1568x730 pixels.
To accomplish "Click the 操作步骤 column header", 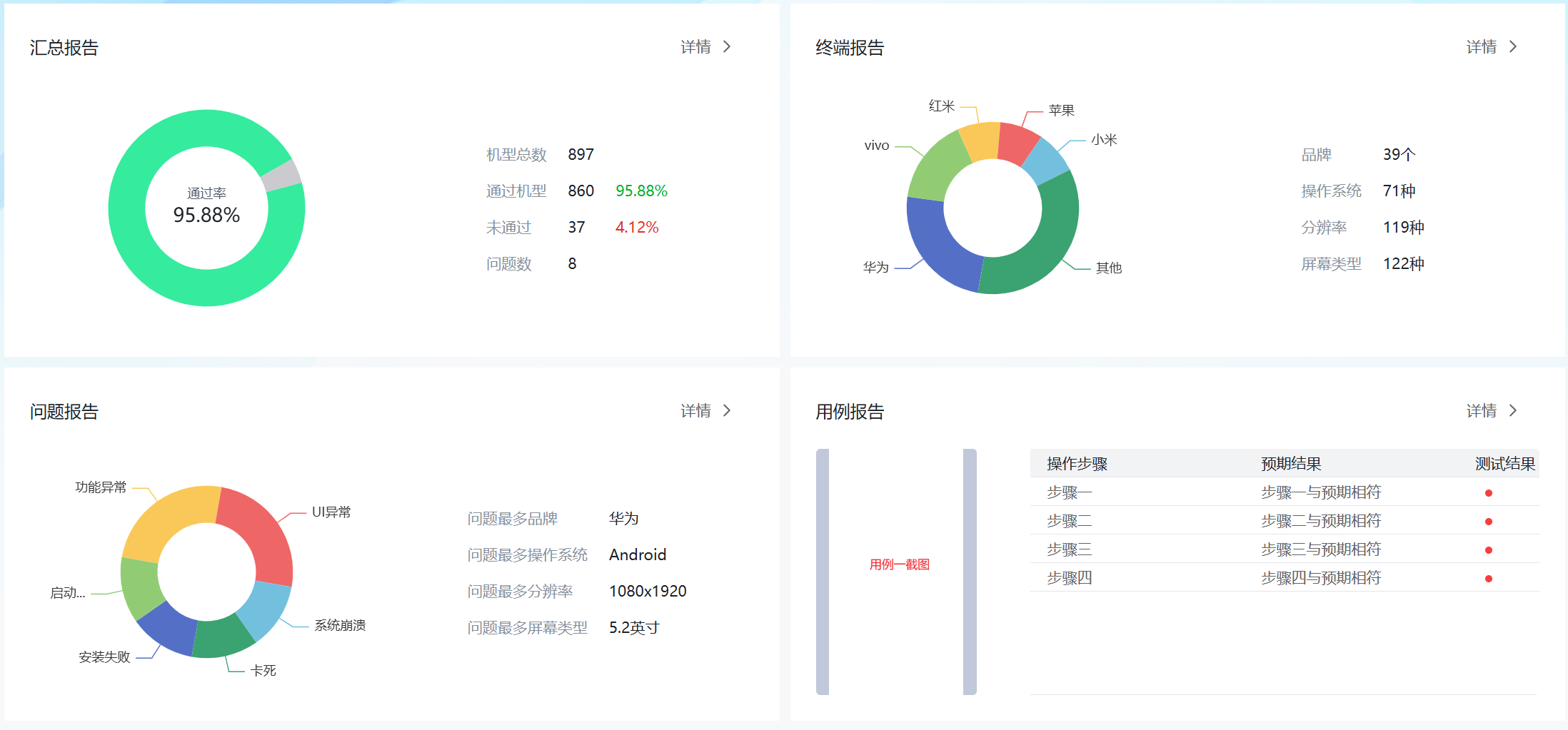I will (1077, 464).
